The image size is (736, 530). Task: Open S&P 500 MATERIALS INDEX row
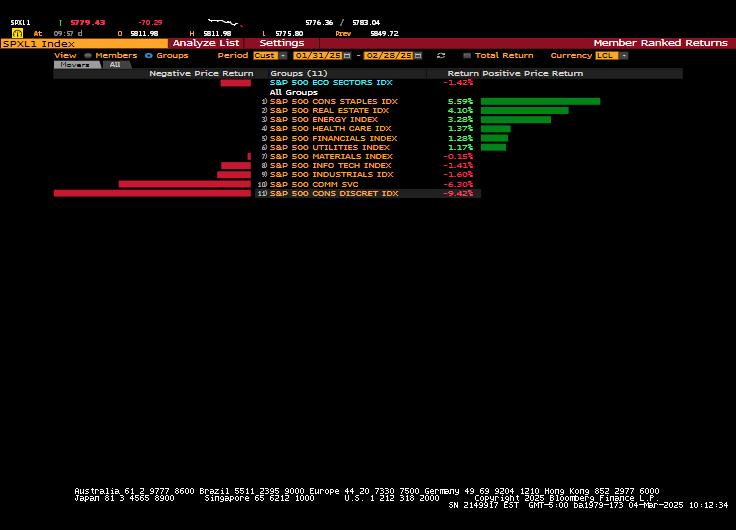click(x=331, y=157)
